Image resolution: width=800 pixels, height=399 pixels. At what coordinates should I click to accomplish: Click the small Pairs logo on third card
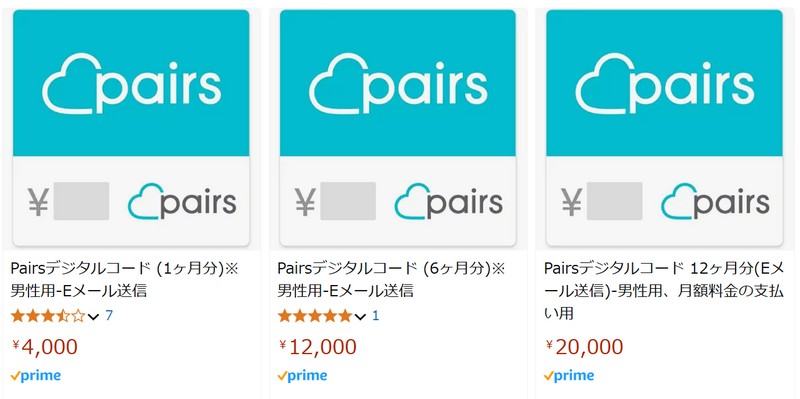[x=715, y=202]
